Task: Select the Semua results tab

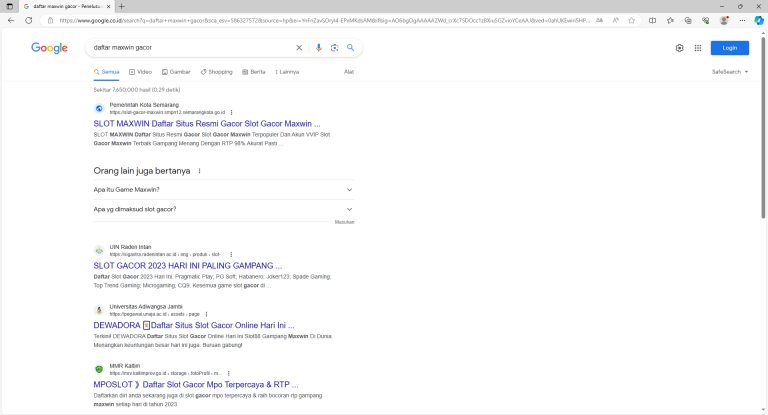Action: click(106, 72)
